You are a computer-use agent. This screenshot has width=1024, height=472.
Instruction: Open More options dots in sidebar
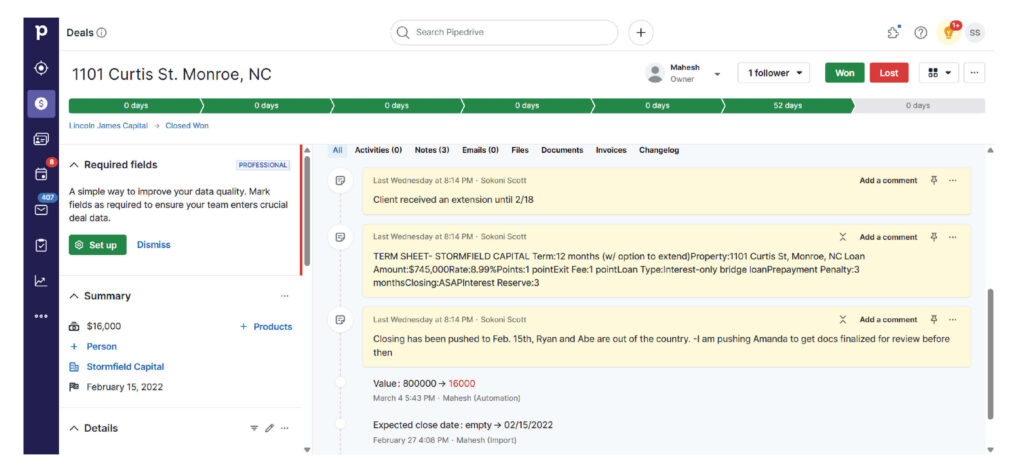[40, 316]
